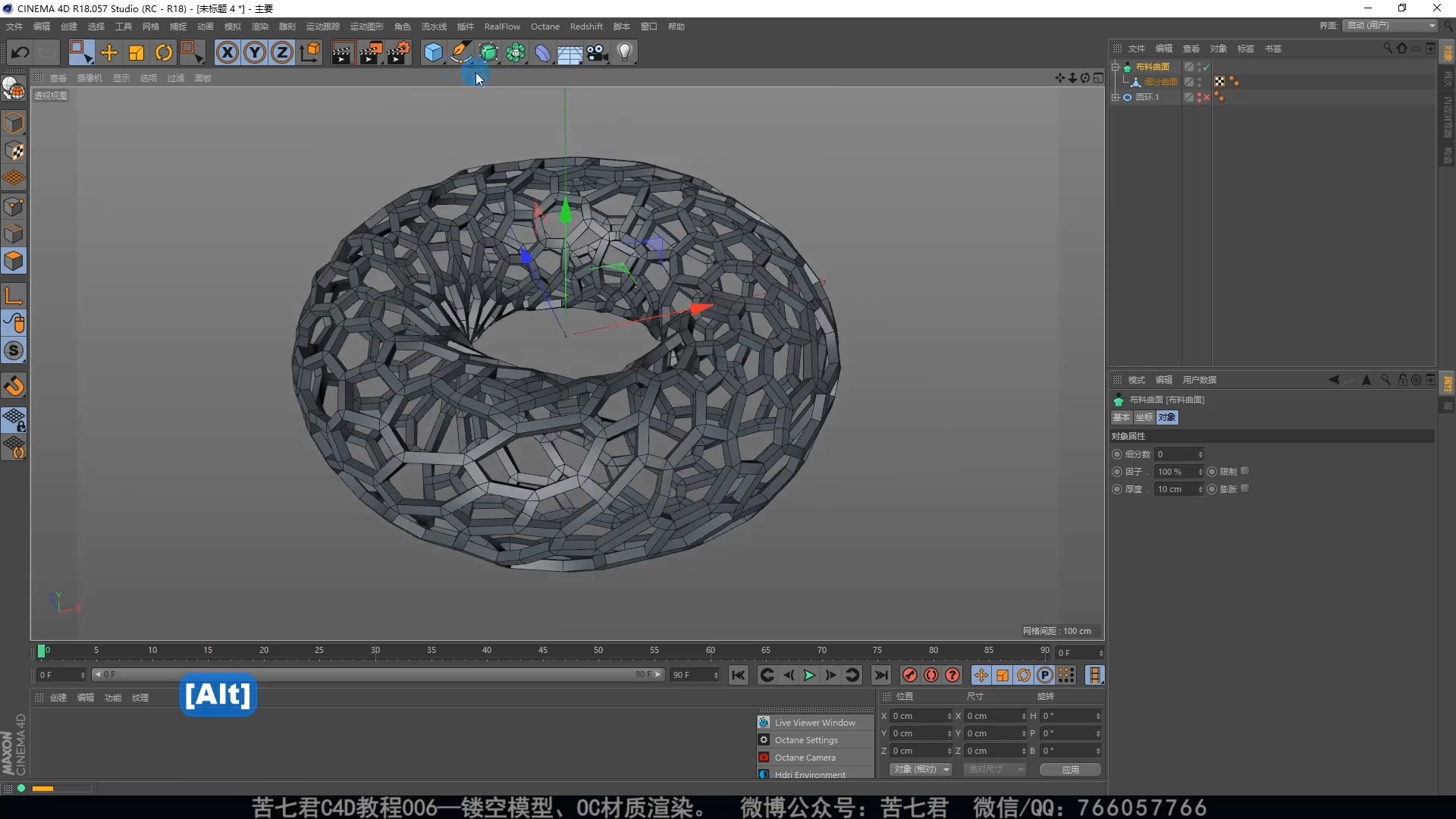Go to end of animation
Viewport: 1456px width, 819px height.
coord(880,675)
